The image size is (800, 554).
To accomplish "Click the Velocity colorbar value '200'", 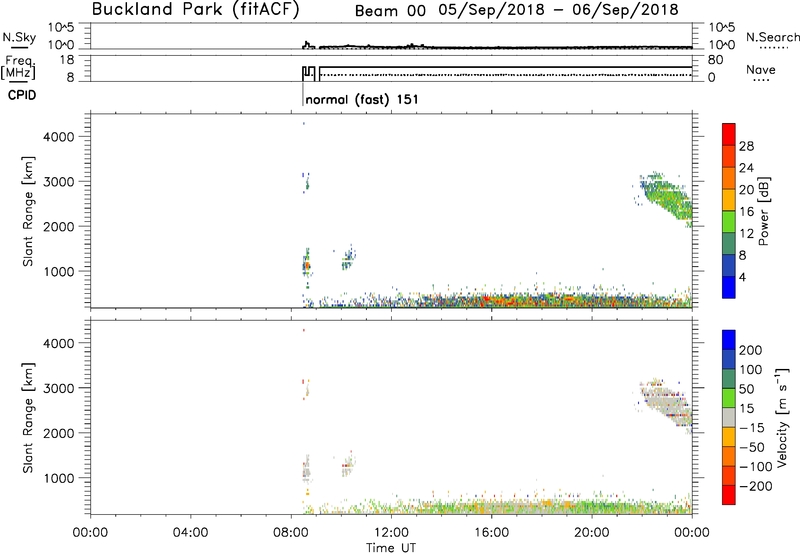I will pyautogui.click(x=751, y=350).
